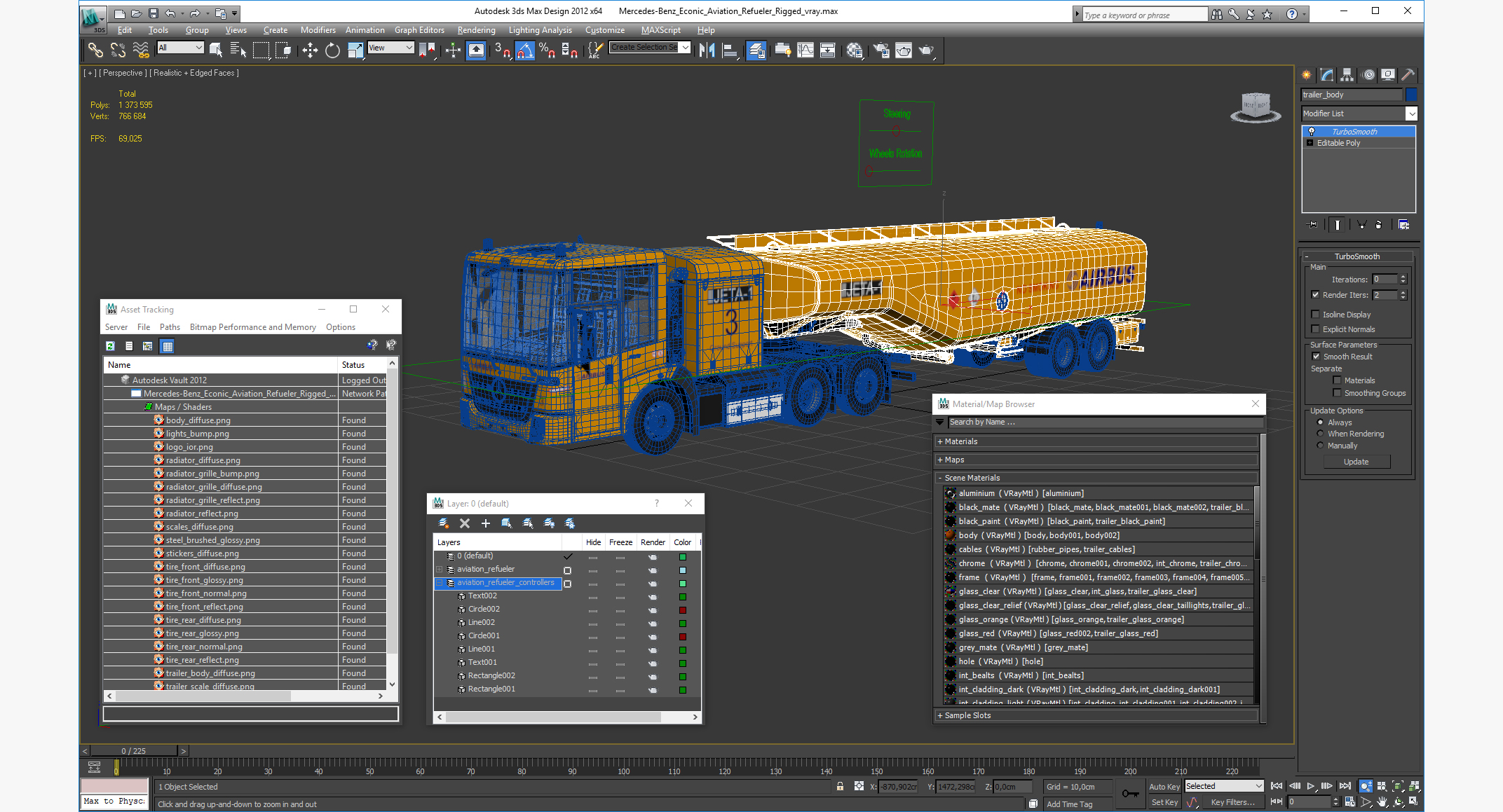Toggle the Percent Snap tool
Screen dimensions: 1503x812
(547, 50)
